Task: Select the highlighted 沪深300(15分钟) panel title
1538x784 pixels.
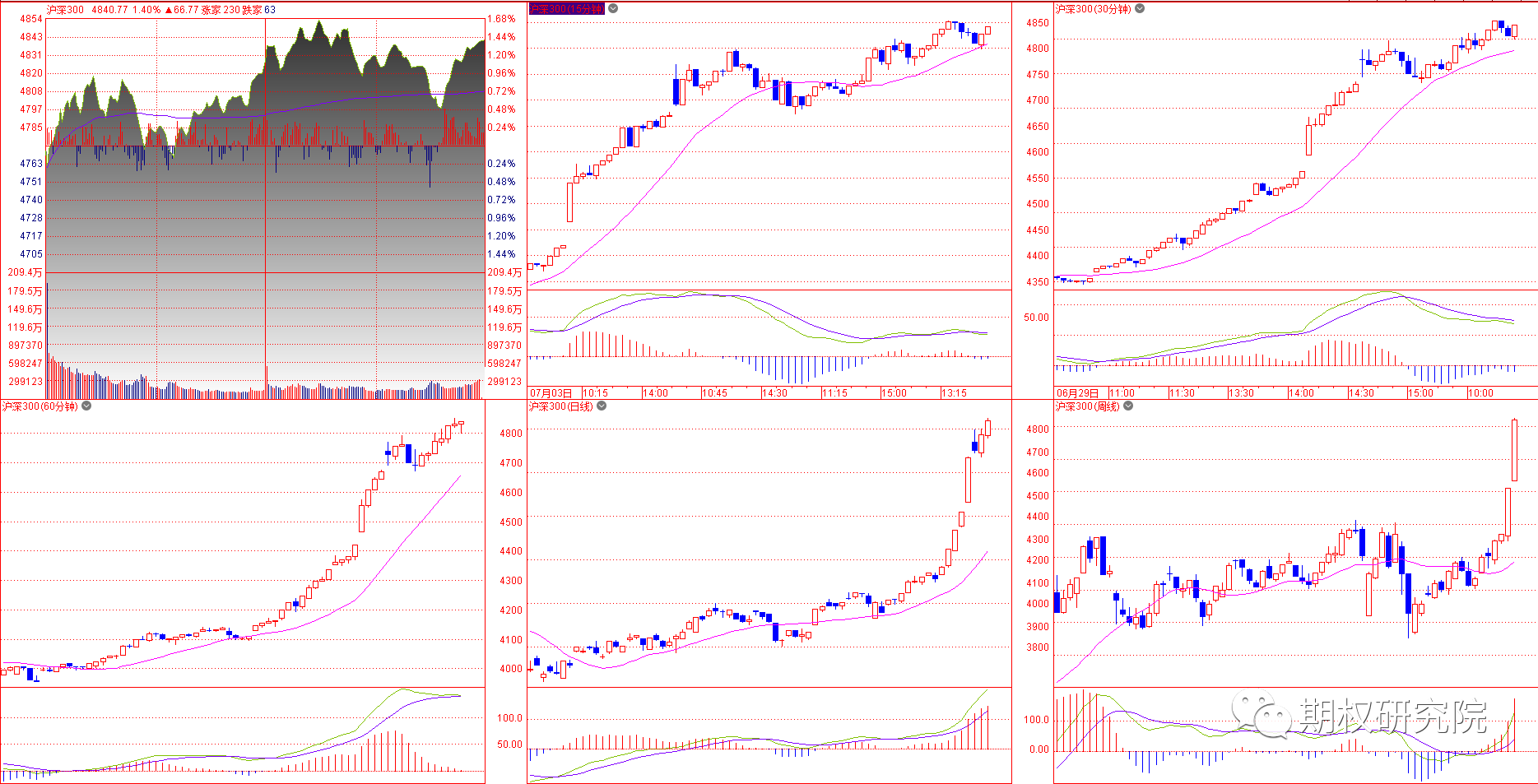Action: coord(566,8)
